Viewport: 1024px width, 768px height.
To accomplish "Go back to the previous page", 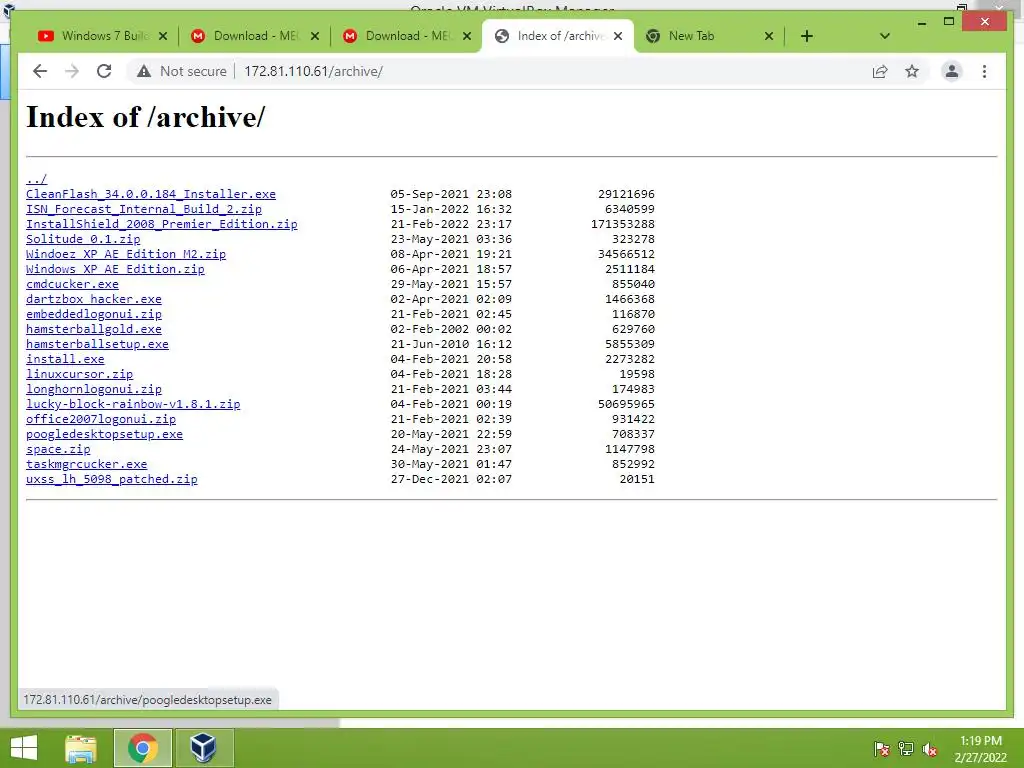I will (40, 71).
